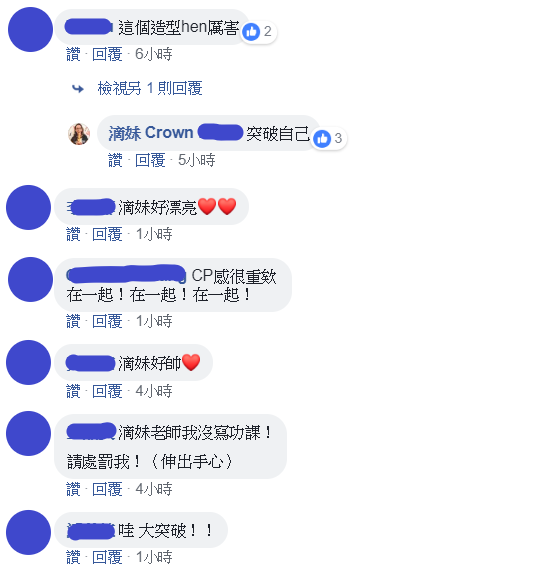Reply to the CP感很重欸 comment
Screen dimensions: 547x578
pyautogui.click(x=107, y=321)
